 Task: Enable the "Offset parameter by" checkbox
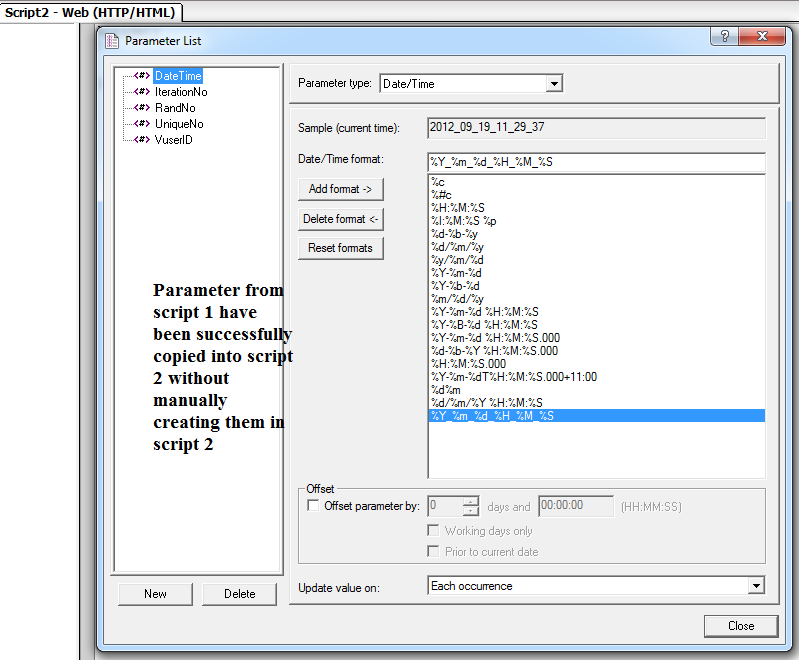[314, 505]
